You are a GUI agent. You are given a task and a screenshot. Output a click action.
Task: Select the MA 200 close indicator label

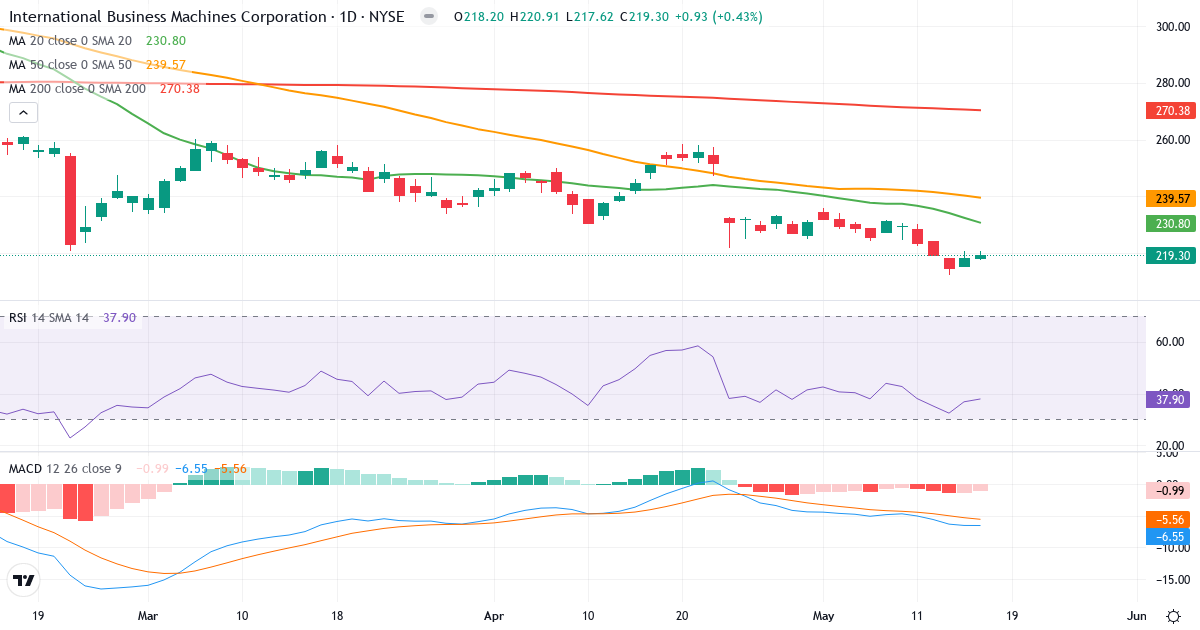click(77, 89)
